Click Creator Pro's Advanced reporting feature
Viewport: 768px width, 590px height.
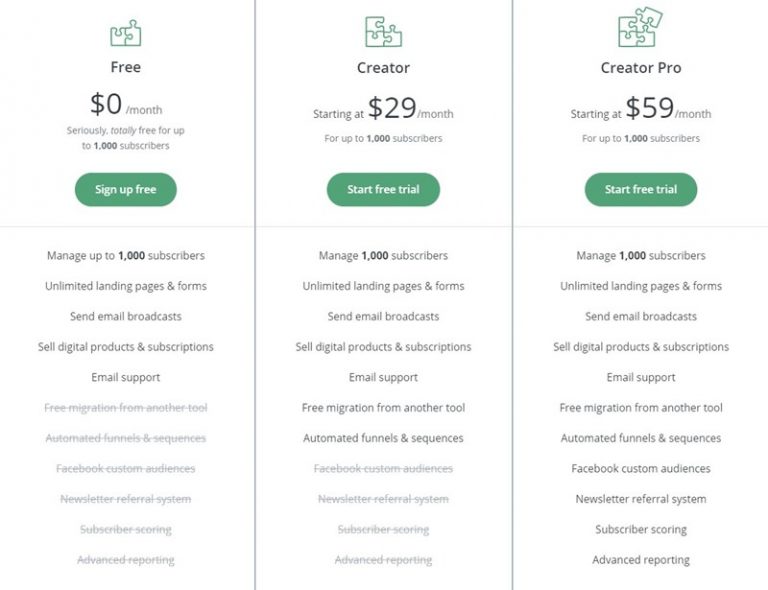[641, 560]
